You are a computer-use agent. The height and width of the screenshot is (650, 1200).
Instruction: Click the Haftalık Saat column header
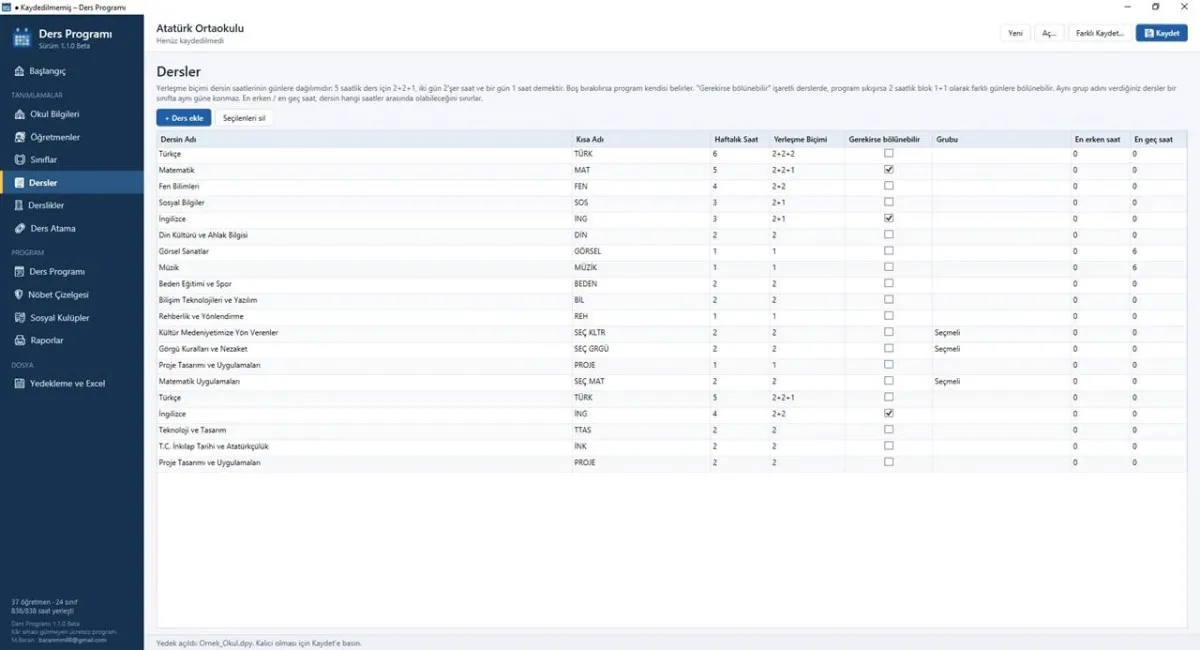[x=739, y=139]
